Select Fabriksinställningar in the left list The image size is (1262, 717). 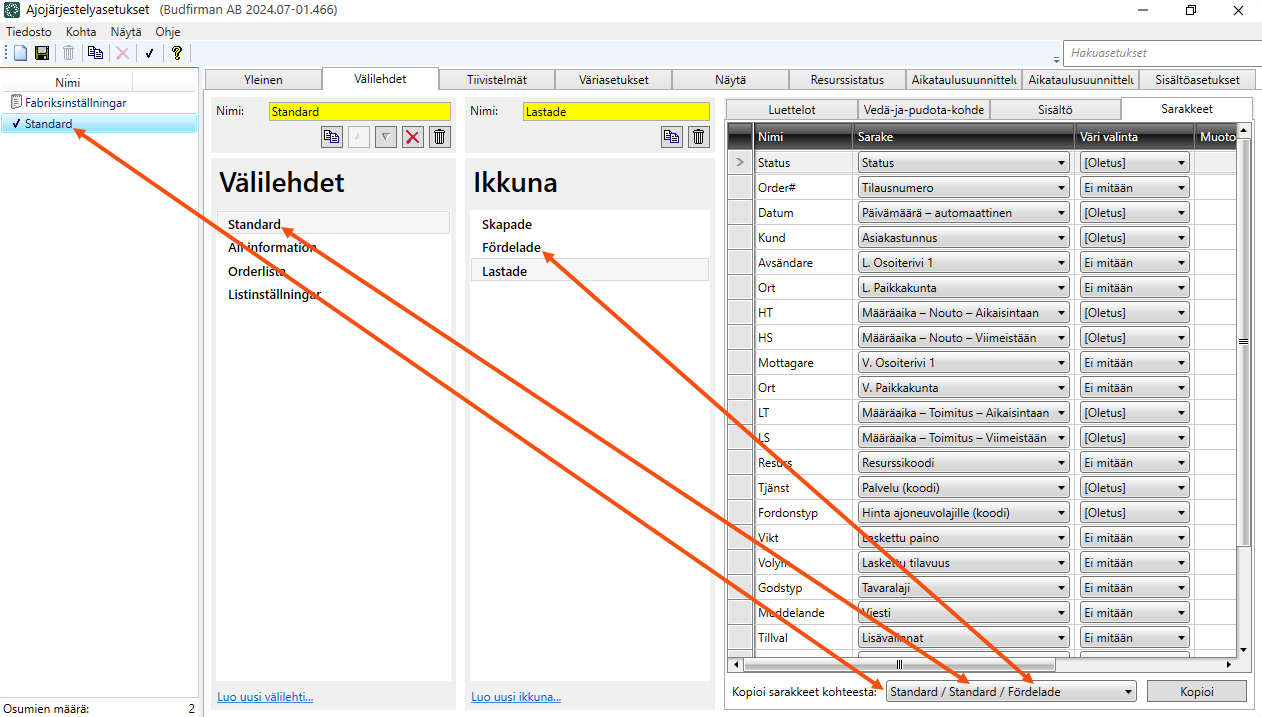(x=75, y=102)
